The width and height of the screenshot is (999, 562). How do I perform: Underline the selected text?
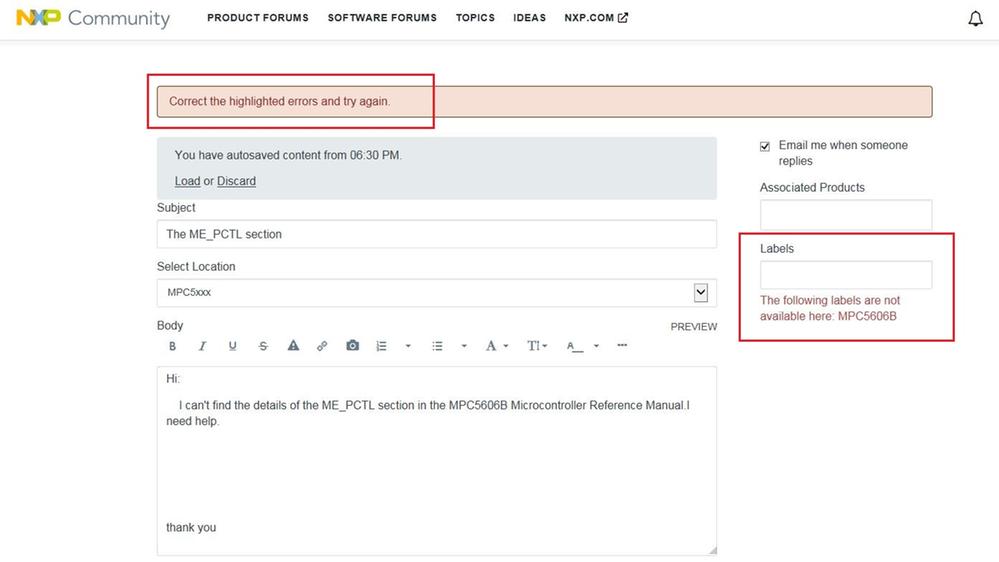click(x=233, y=346)
